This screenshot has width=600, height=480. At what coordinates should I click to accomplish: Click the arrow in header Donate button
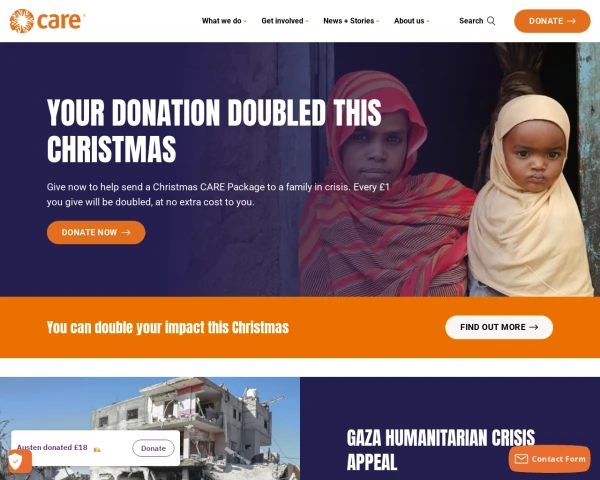571,21
